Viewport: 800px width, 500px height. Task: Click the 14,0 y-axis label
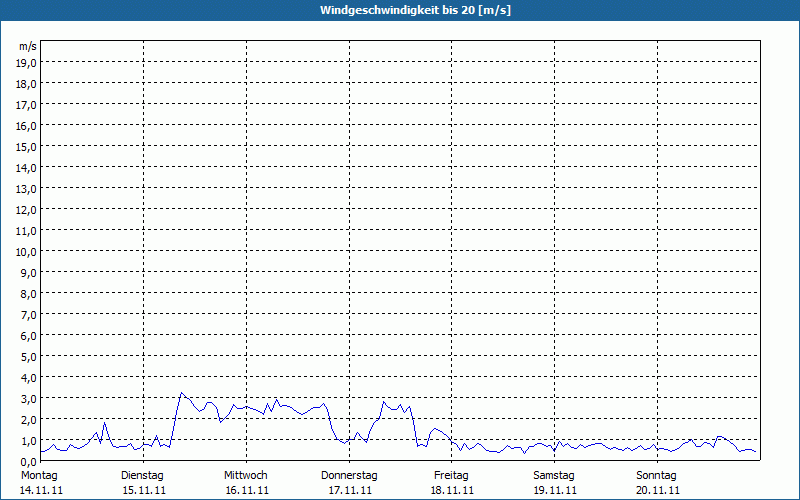pos(26,168)
